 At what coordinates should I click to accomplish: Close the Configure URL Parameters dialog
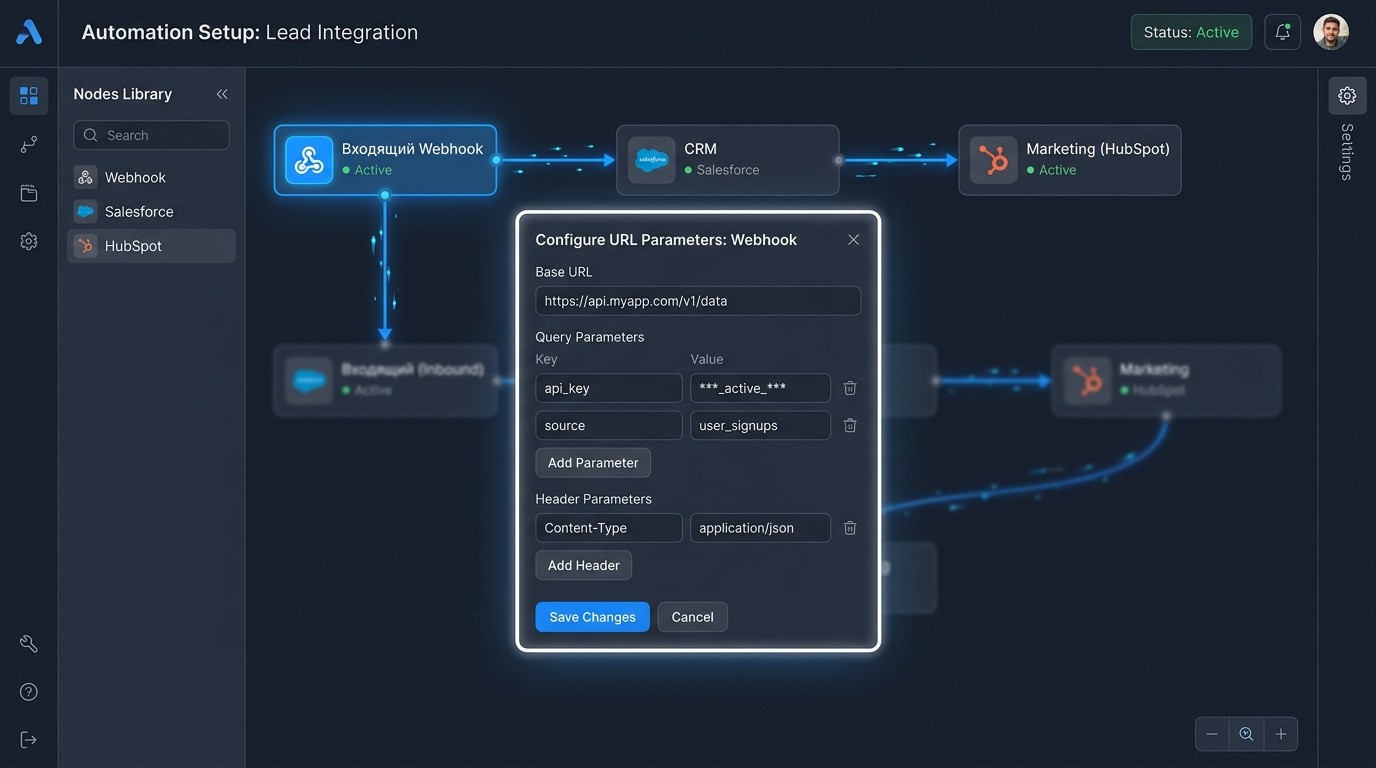click(853, 240)
